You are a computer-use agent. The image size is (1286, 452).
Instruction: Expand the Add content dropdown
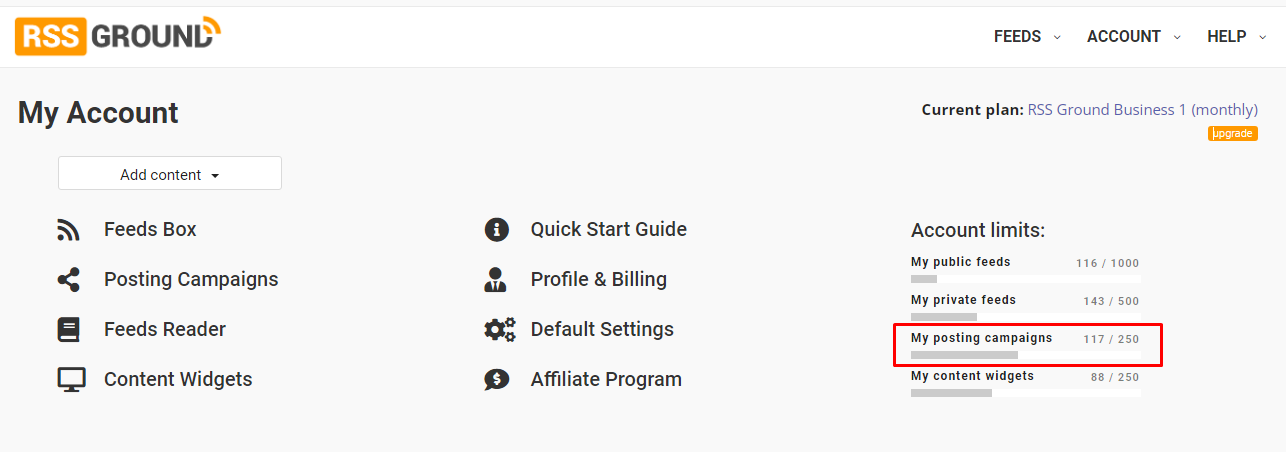(170, 173)
